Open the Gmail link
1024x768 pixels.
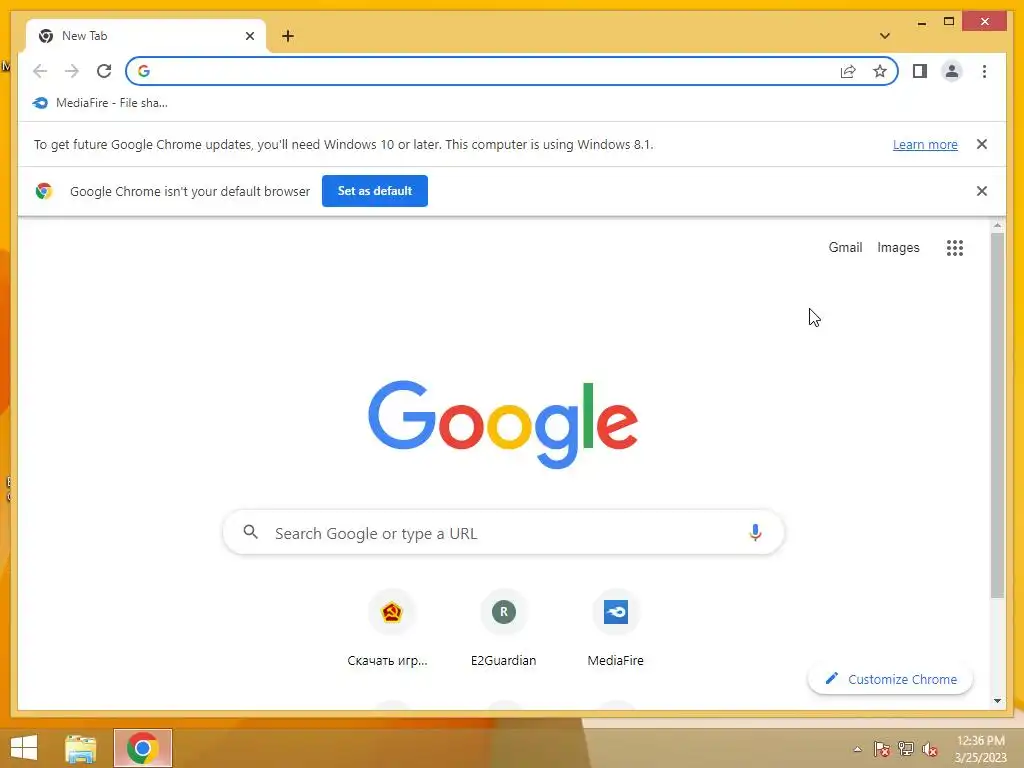pyautogui.click(x=845, y=248)
